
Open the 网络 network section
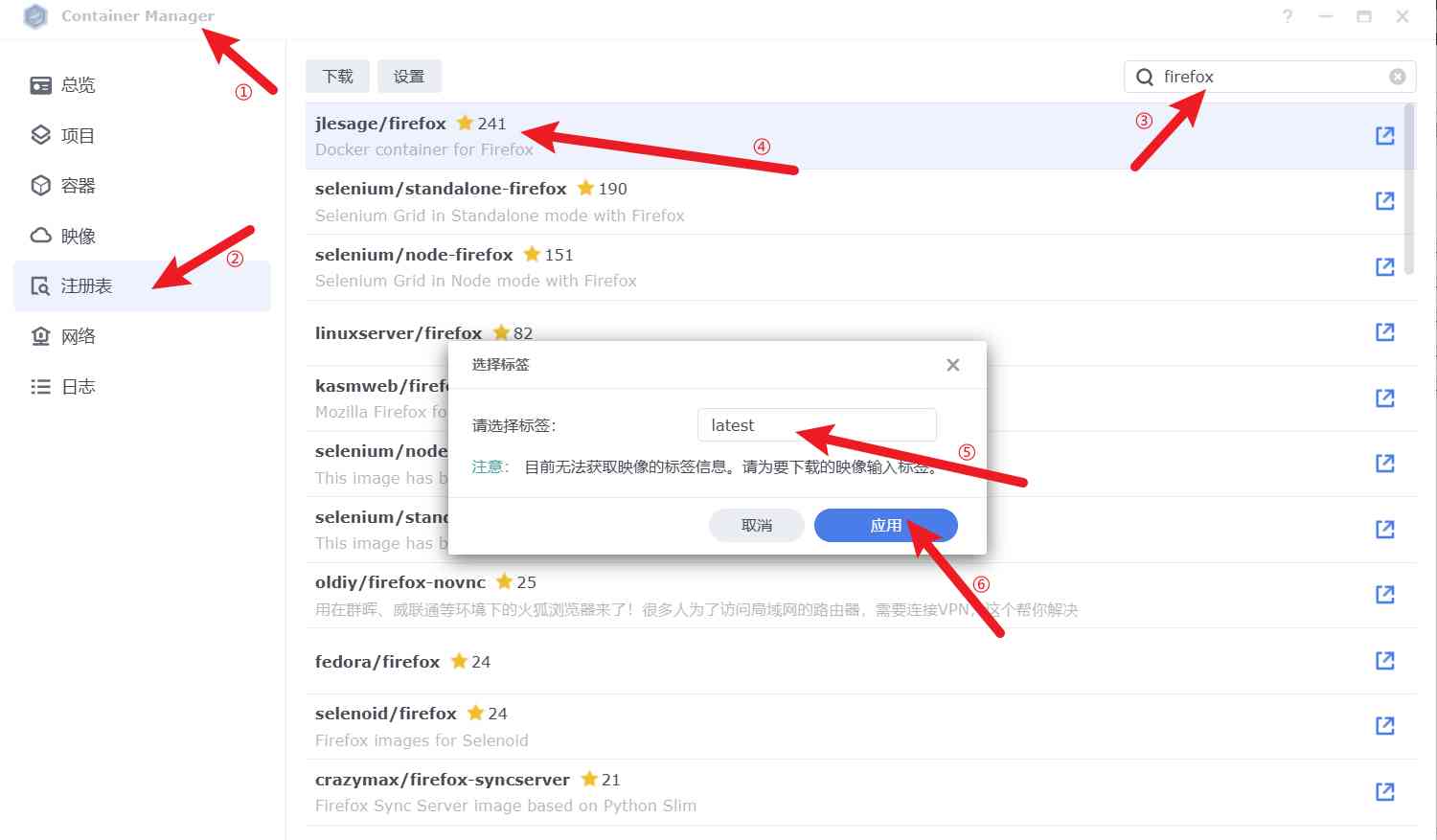tap(142, 336)
